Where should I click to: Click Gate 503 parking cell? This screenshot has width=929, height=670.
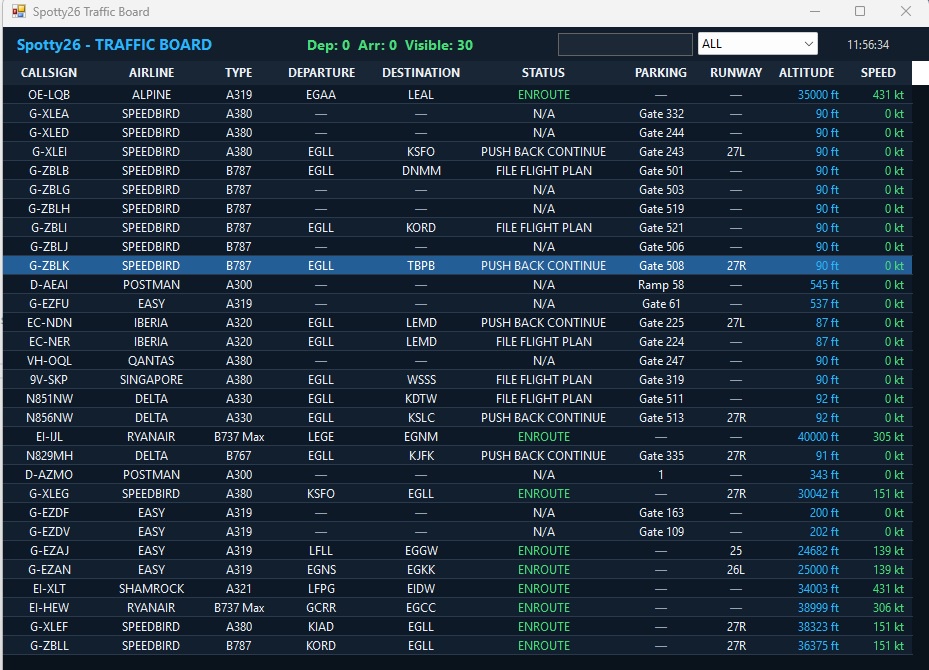(661, 190)
